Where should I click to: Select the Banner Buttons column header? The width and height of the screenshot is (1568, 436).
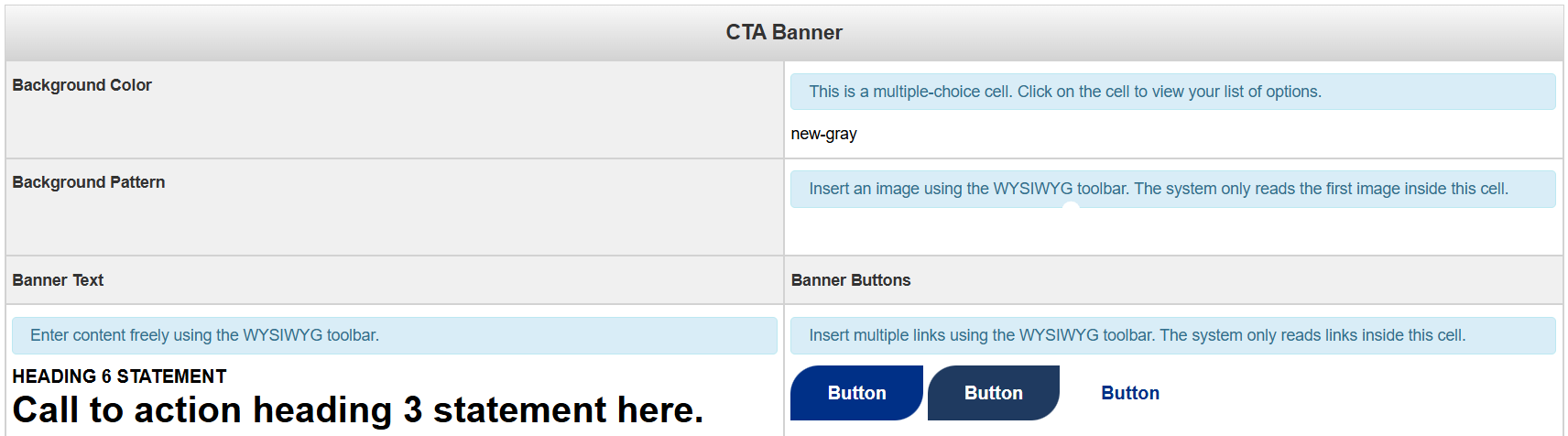(x=850, y=280)
